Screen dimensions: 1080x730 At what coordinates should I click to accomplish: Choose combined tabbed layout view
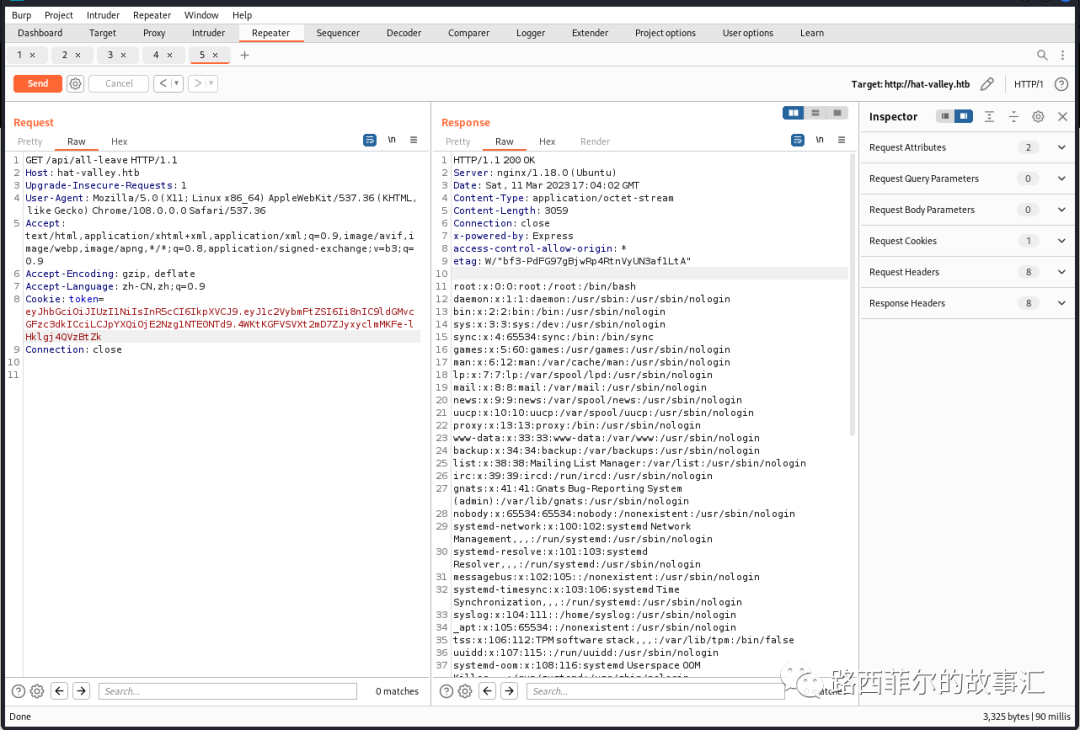click(x=838, y=112)
